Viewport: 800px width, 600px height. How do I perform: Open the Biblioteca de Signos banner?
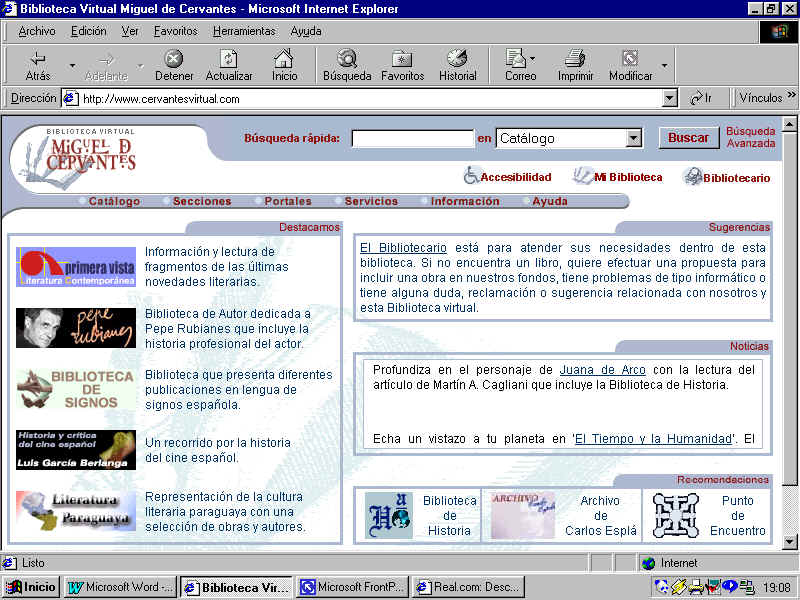(76, 389)
